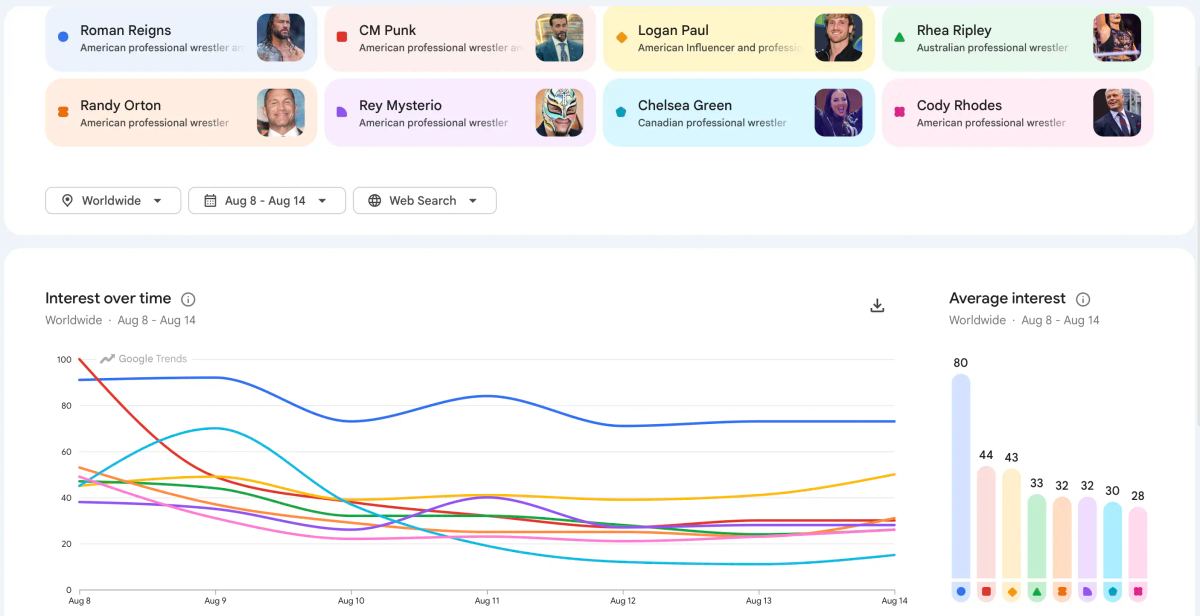Screen dimensions: 1200x616
Task: Click Chelsea Green photo thumbnail
Action: point(838,113)
